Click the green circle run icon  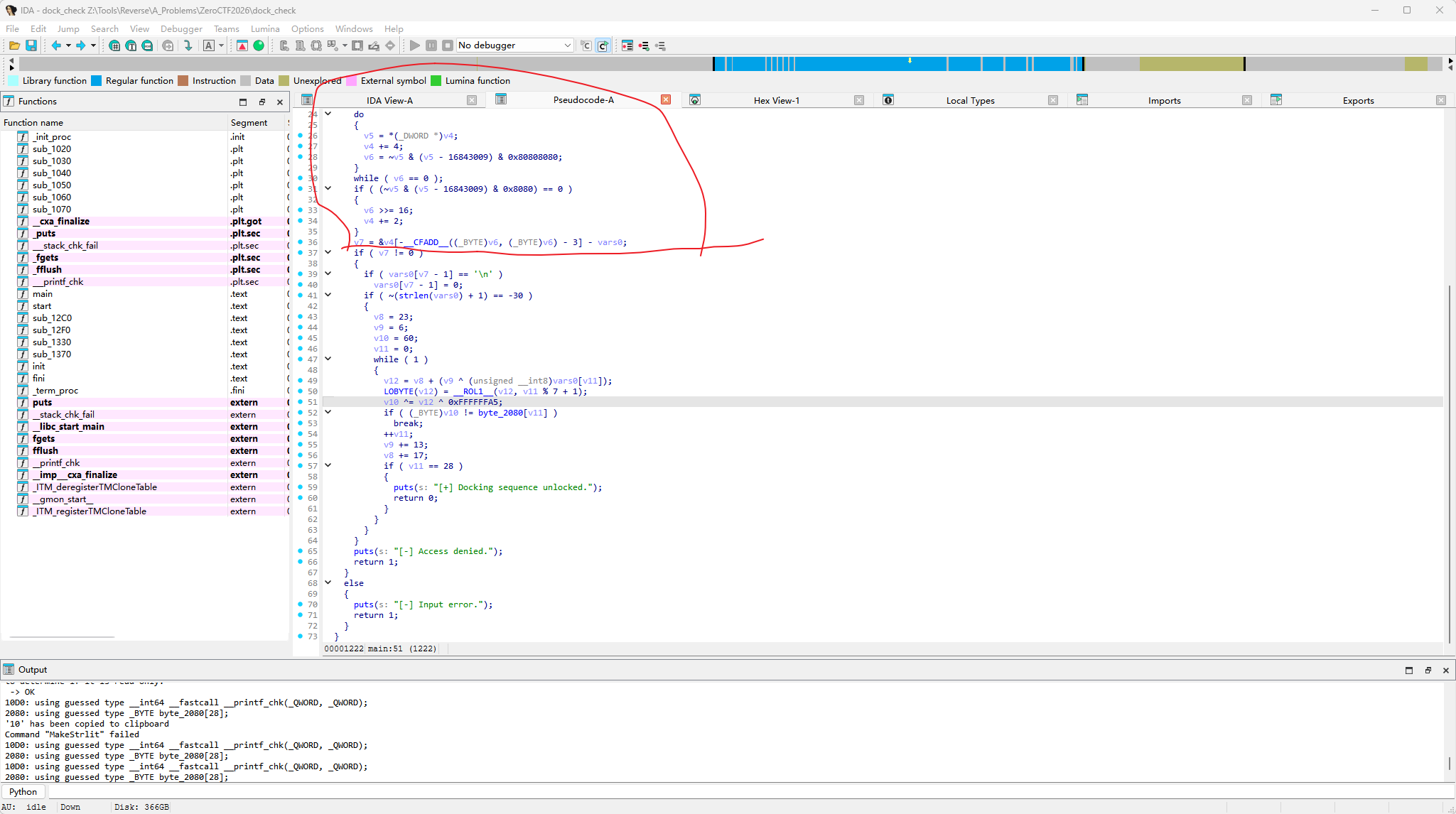259,45
